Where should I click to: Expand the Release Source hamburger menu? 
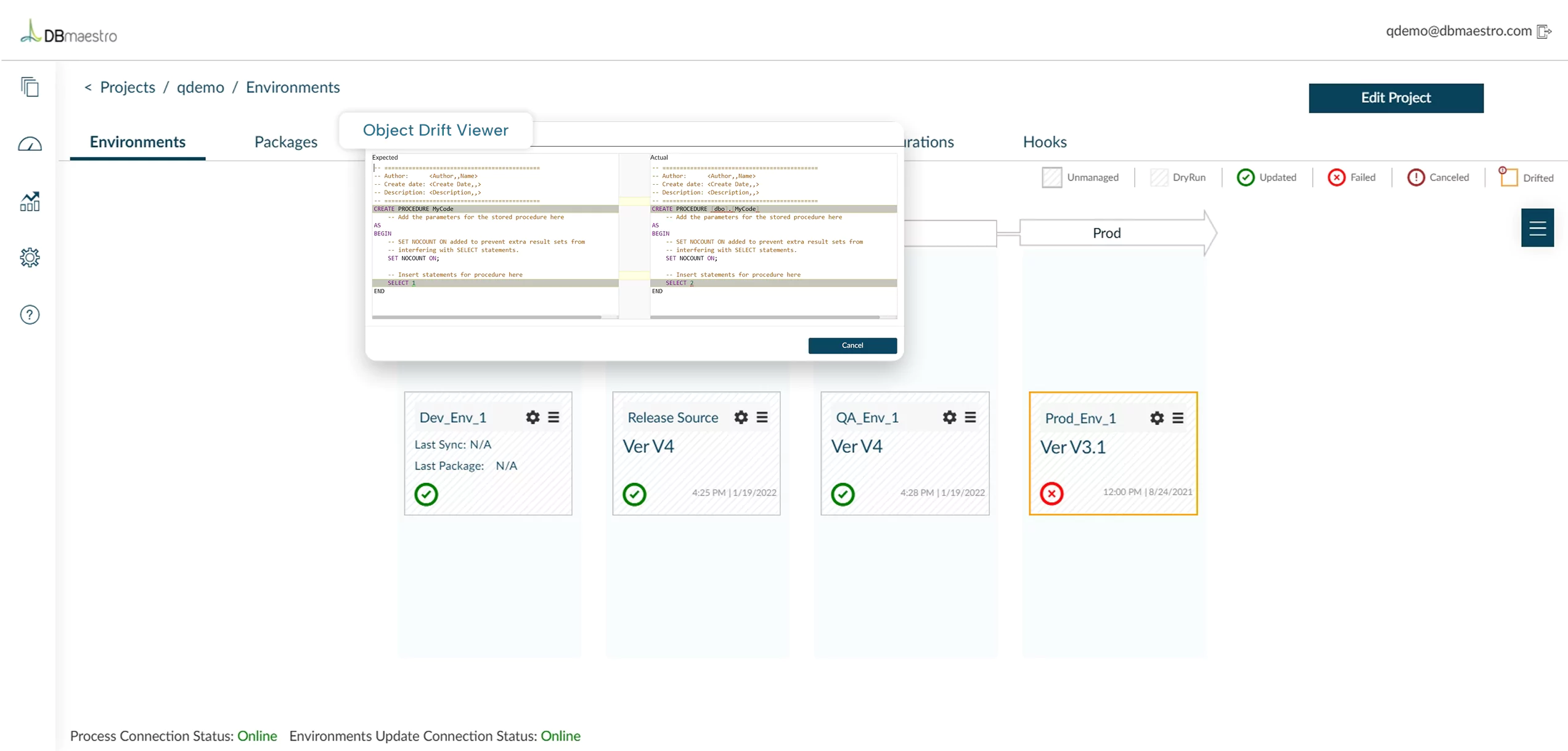(x=762, y=417)
